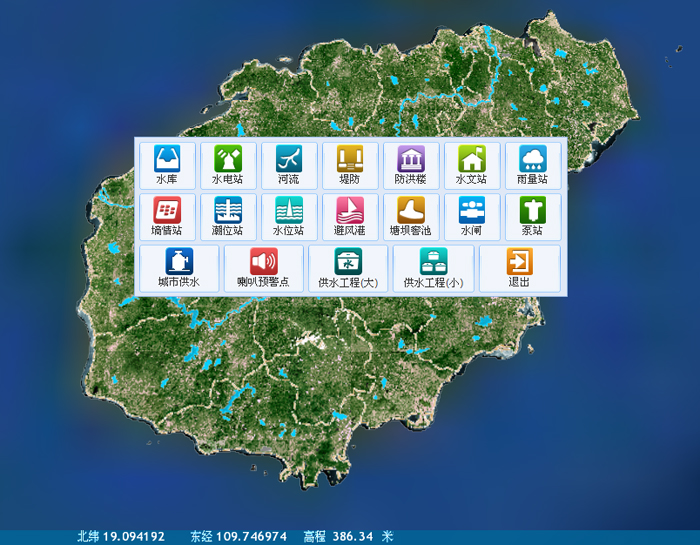Click the longitude value 109.746974
The height and width of the screenshot is (545, 700).
[x=251, y=536]
